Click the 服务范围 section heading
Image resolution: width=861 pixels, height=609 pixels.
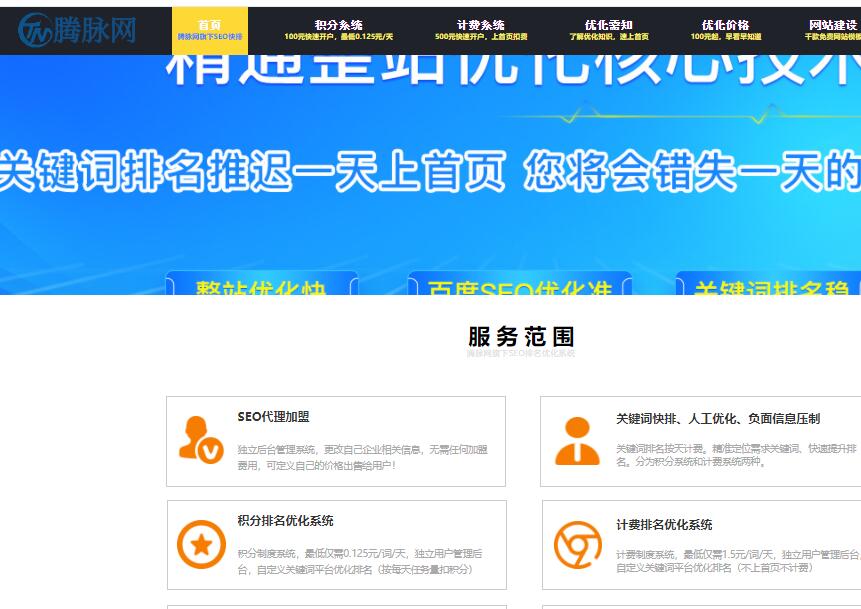520,336
